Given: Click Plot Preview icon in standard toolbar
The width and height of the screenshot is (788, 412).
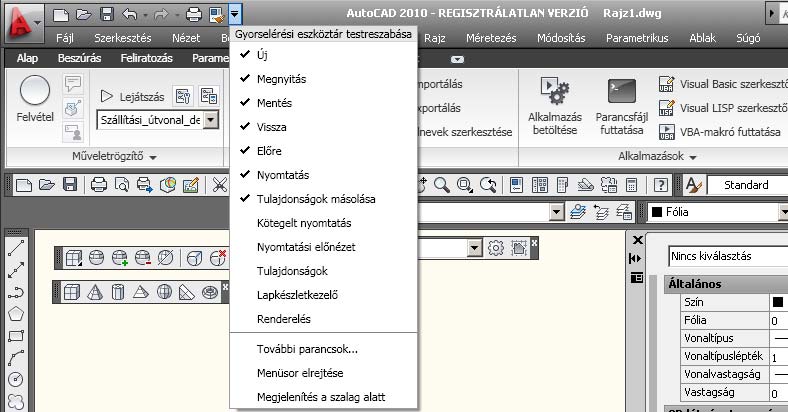Looking at the screenshot, I should click(x=121, y=185).
